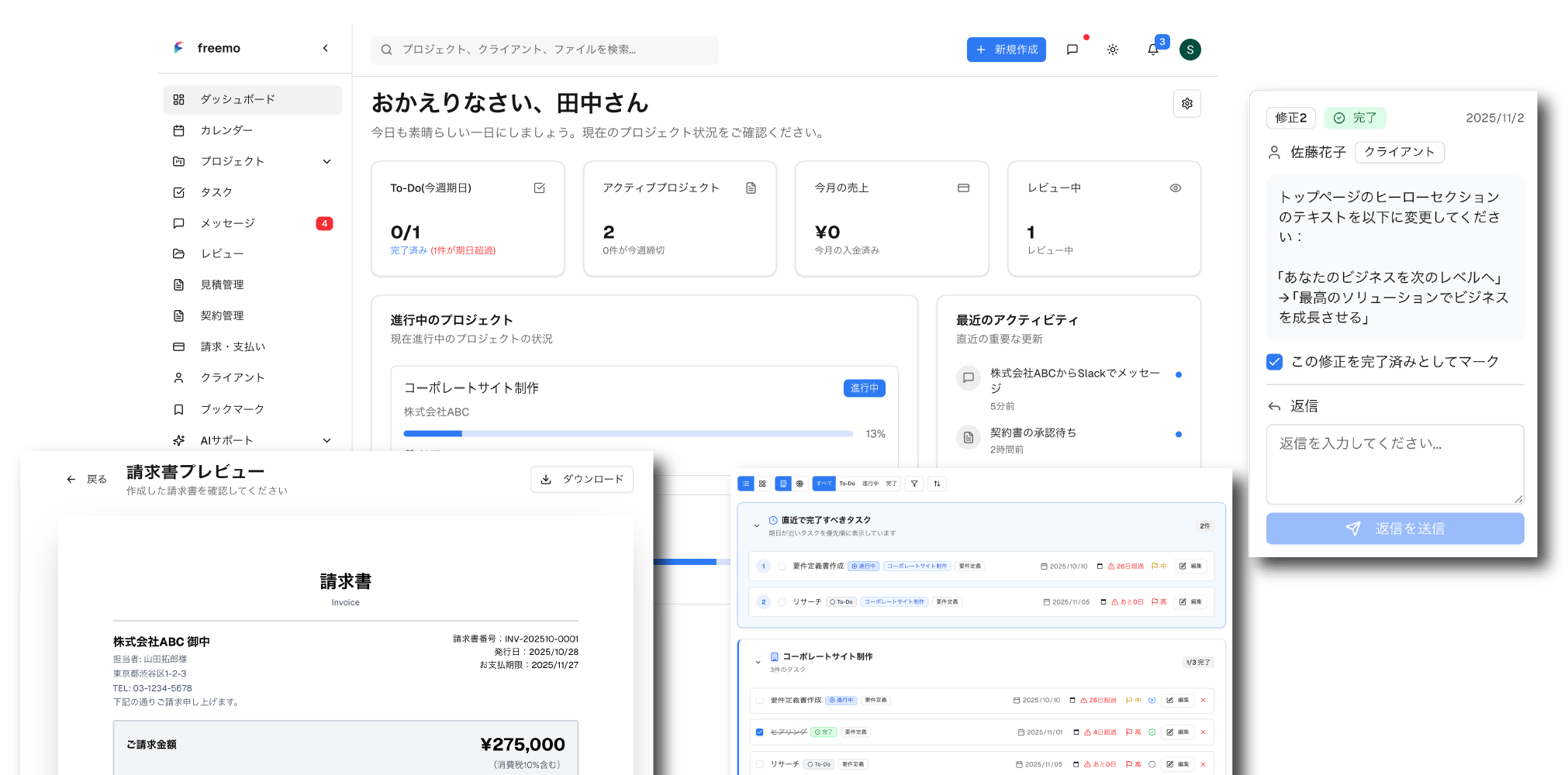The height and width of the screenshot is (775, 1568).
Task: Expand AIサポート sidebar submenu
Action: pos(326,440)
